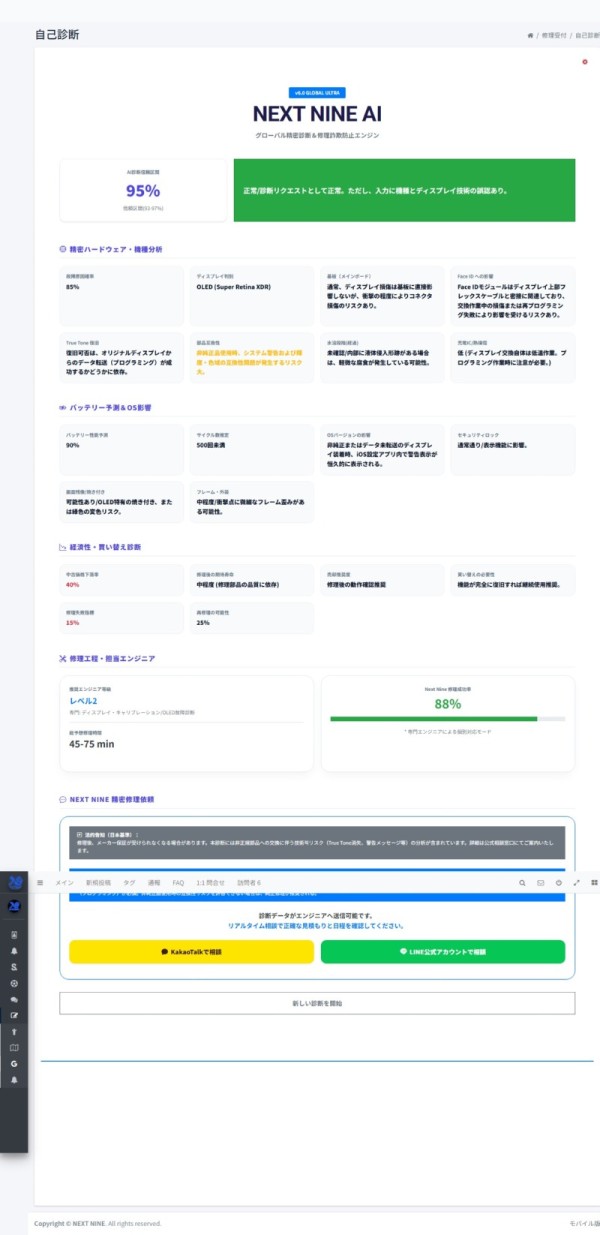Screen dimensions: 600x1235
Task: Click the 自己診断 breadcrumb link
Action: (586, 35)
